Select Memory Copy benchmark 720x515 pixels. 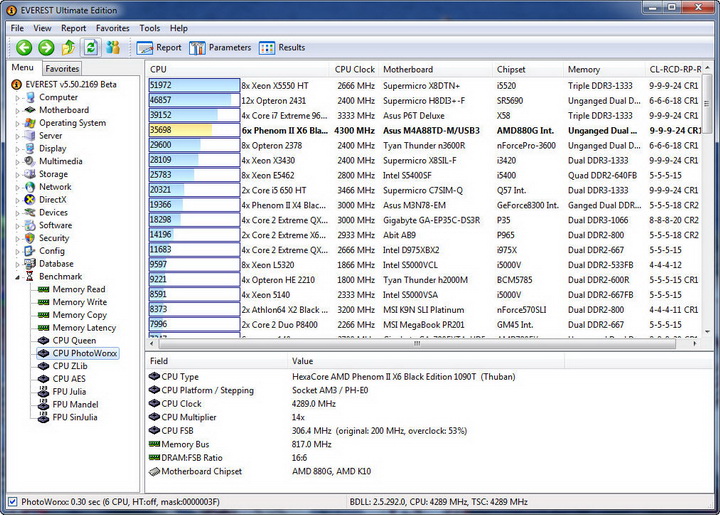point(79,315)
